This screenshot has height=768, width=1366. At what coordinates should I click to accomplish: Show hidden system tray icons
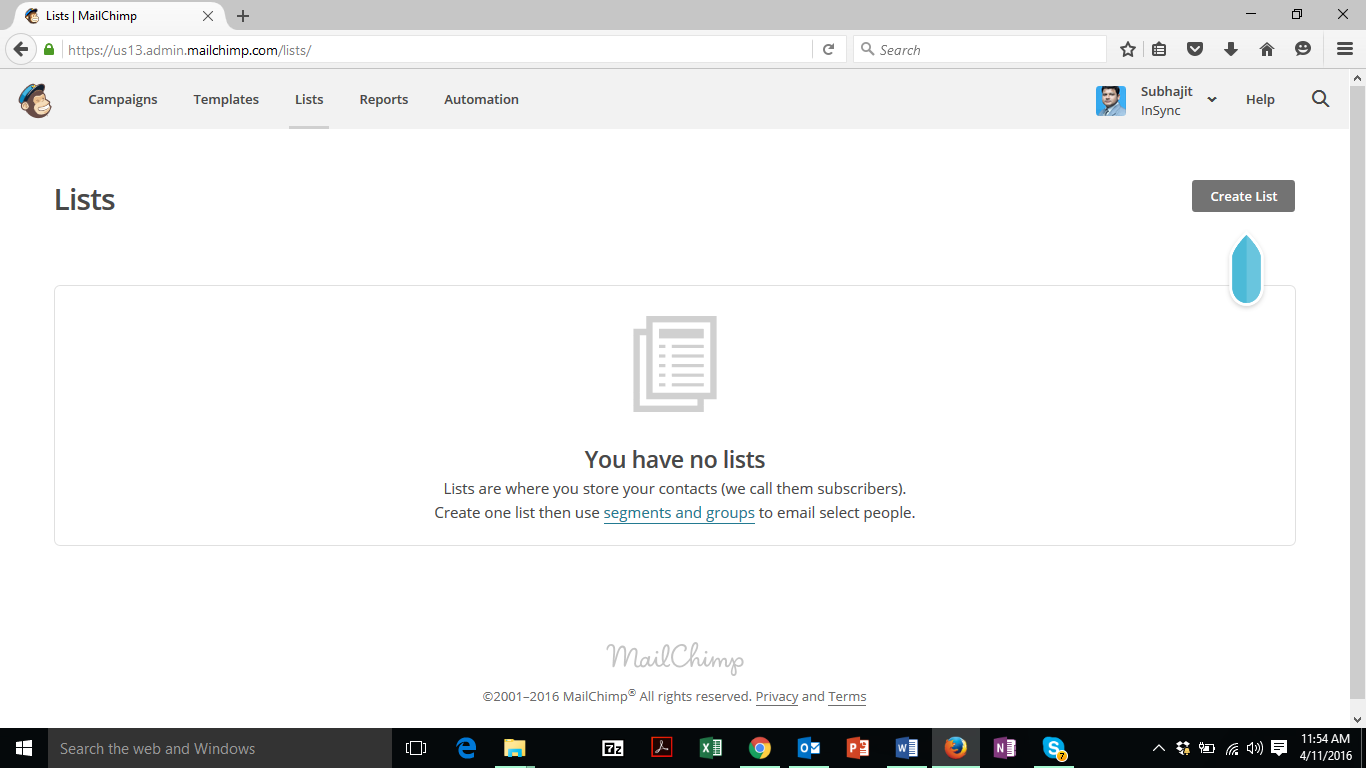pos(1159,748)
